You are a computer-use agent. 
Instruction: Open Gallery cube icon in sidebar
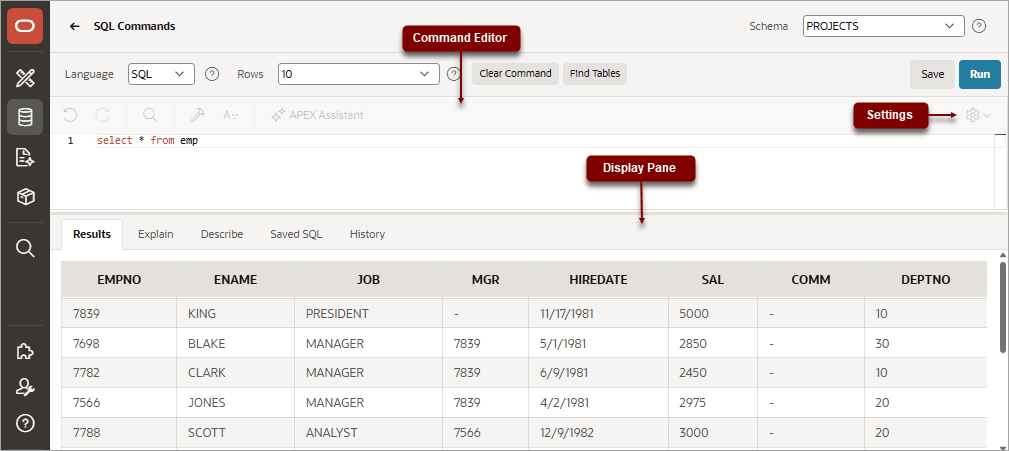(25, 197)
